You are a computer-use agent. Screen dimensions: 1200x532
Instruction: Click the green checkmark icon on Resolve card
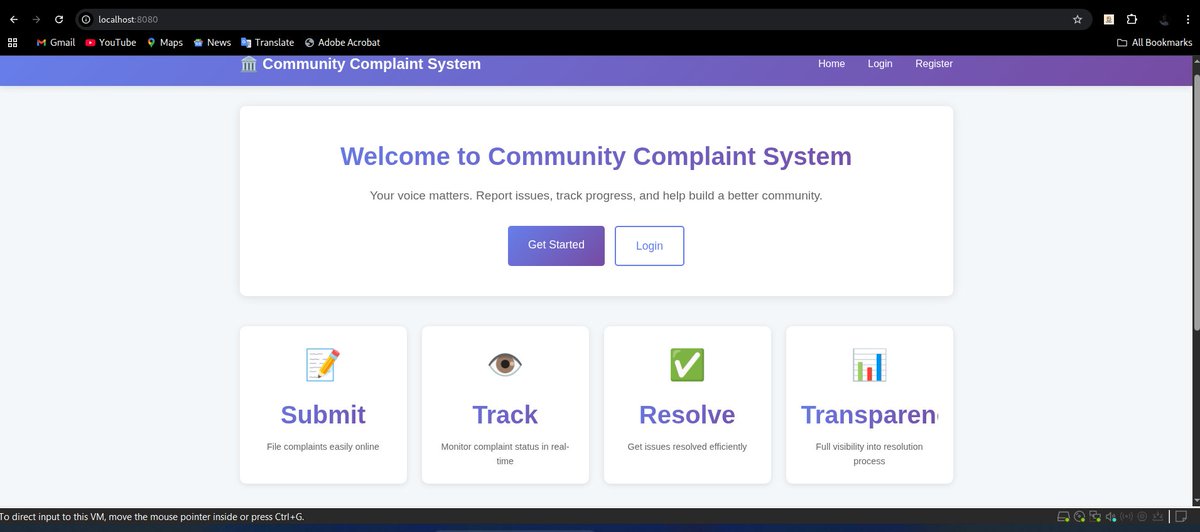point(687,364)
